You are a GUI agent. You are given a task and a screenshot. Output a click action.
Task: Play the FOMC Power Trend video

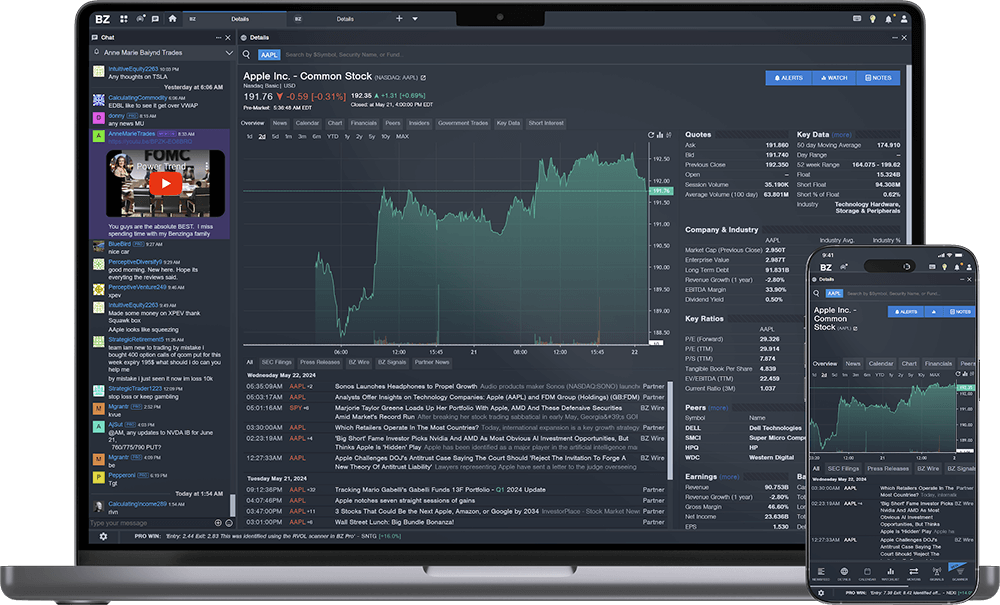click(x=166, y=184)
